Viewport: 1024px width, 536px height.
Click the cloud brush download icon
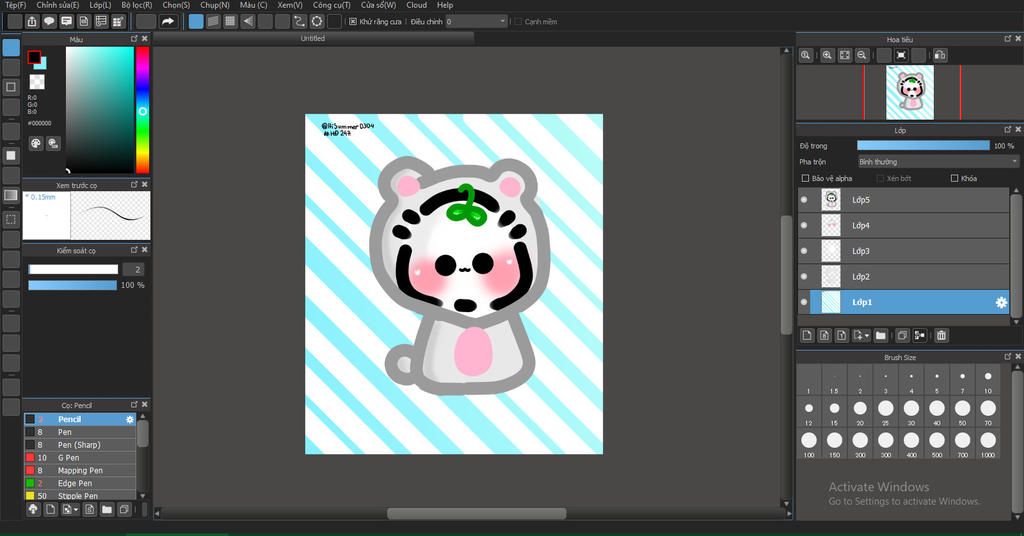click(33, 509)
